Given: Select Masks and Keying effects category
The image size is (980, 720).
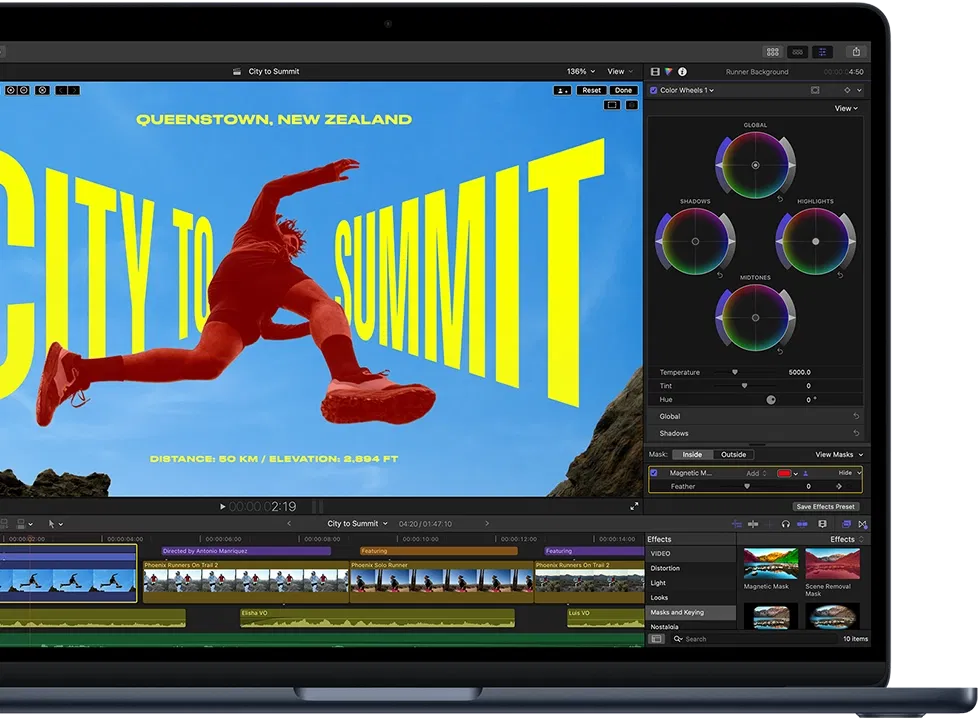Looking at the screenshot, I should (678, 612).
